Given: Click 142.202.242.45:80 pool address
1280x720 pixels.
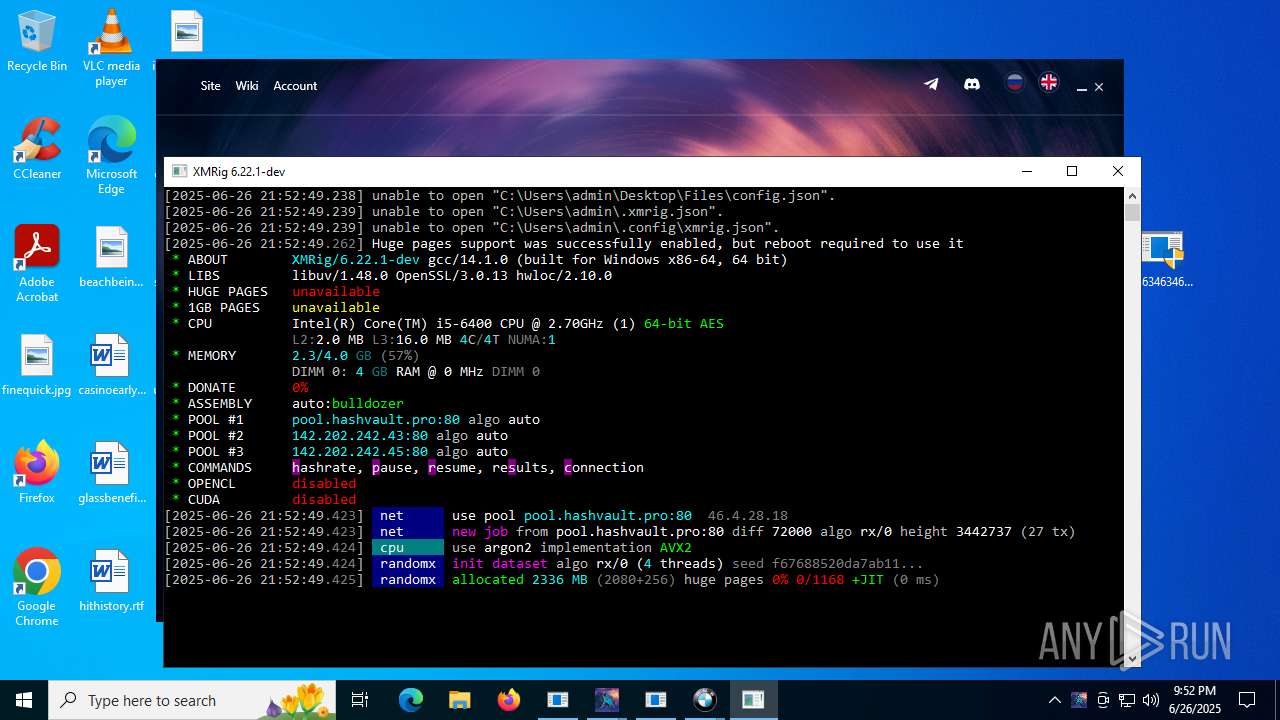Looking at the screenshot, I should (x=360, y=452).
